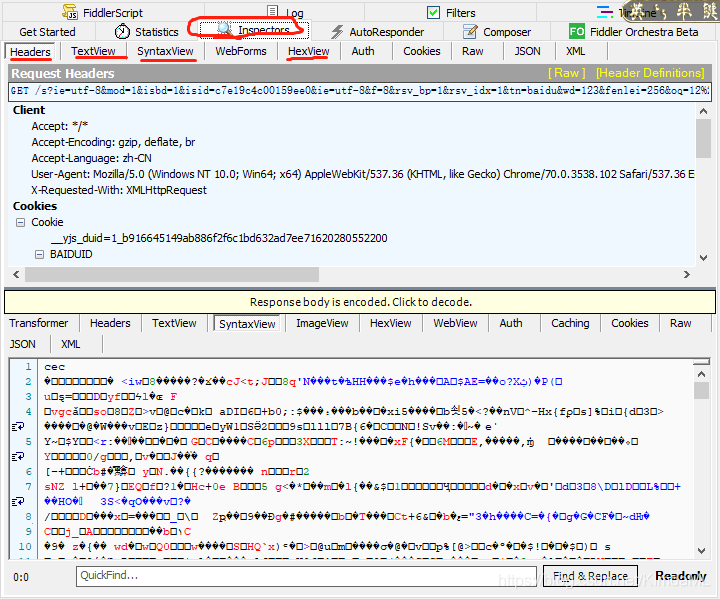Click AutoResponder lightning icon
Screen dimensions: 720x599
coord(338,32)
